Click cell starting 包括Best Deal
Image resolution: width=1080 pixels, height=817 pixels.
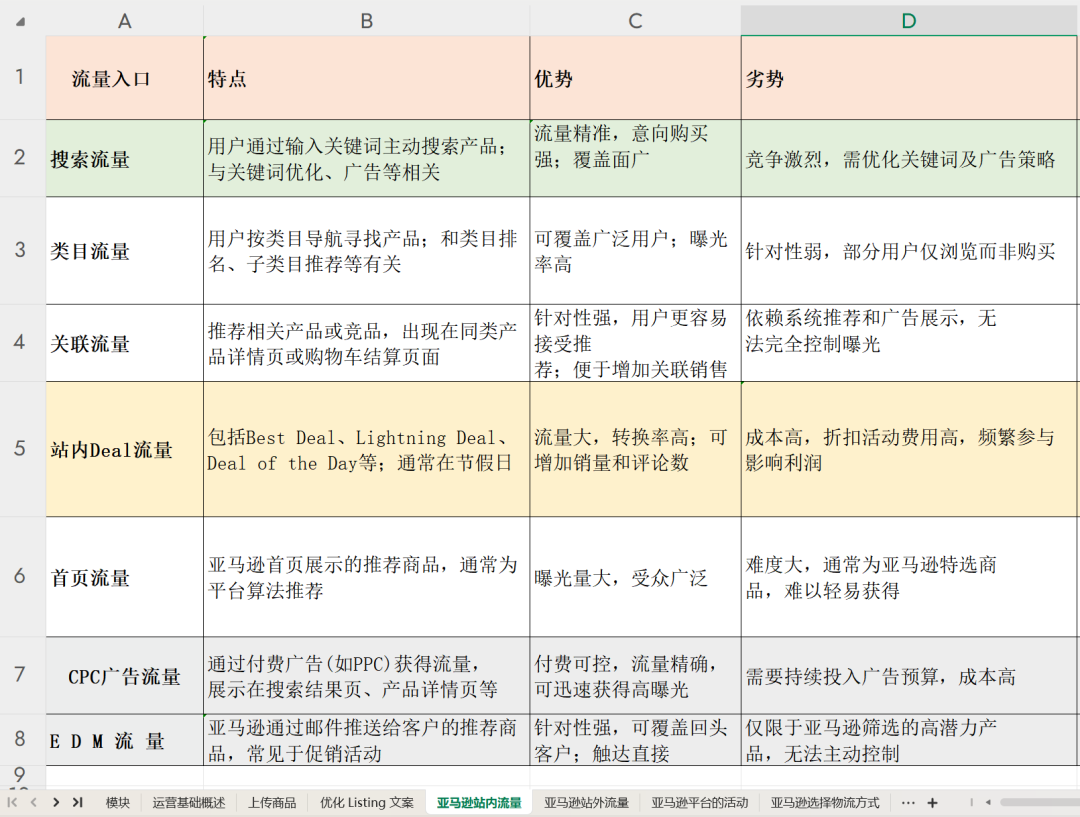pos(366,449)
